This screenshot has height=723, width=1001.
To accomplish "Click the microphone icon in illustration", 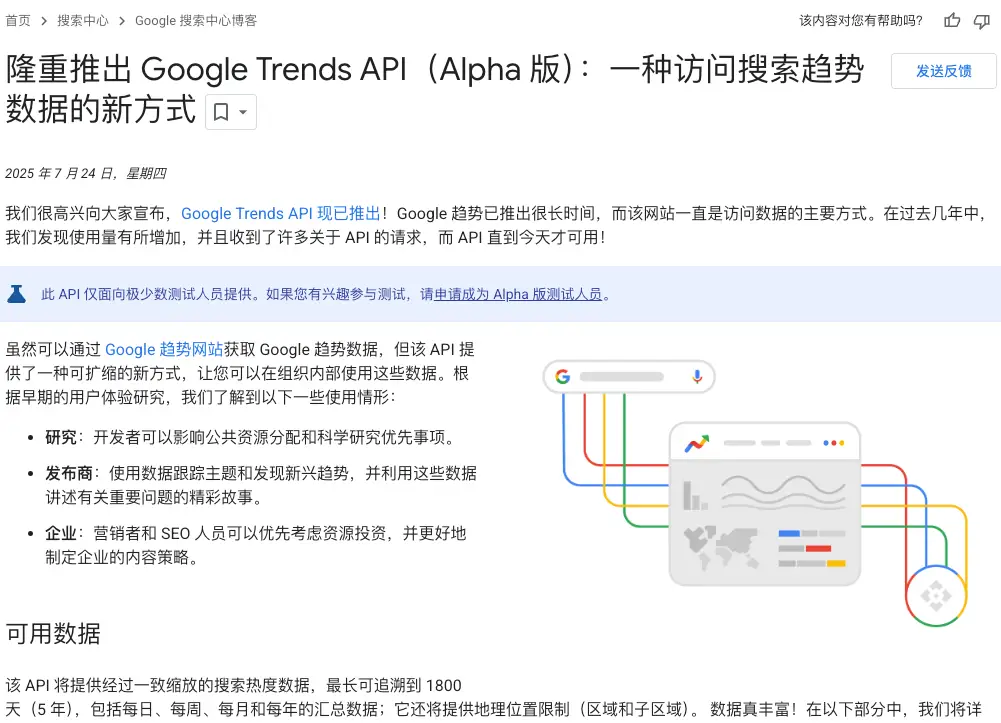I will coord(697,376).
